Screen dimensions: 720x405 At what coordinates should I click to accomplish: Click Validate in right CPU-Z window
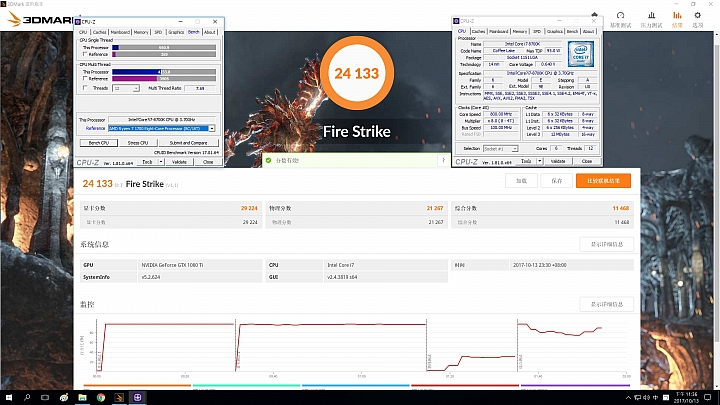[x=558, y=161]
